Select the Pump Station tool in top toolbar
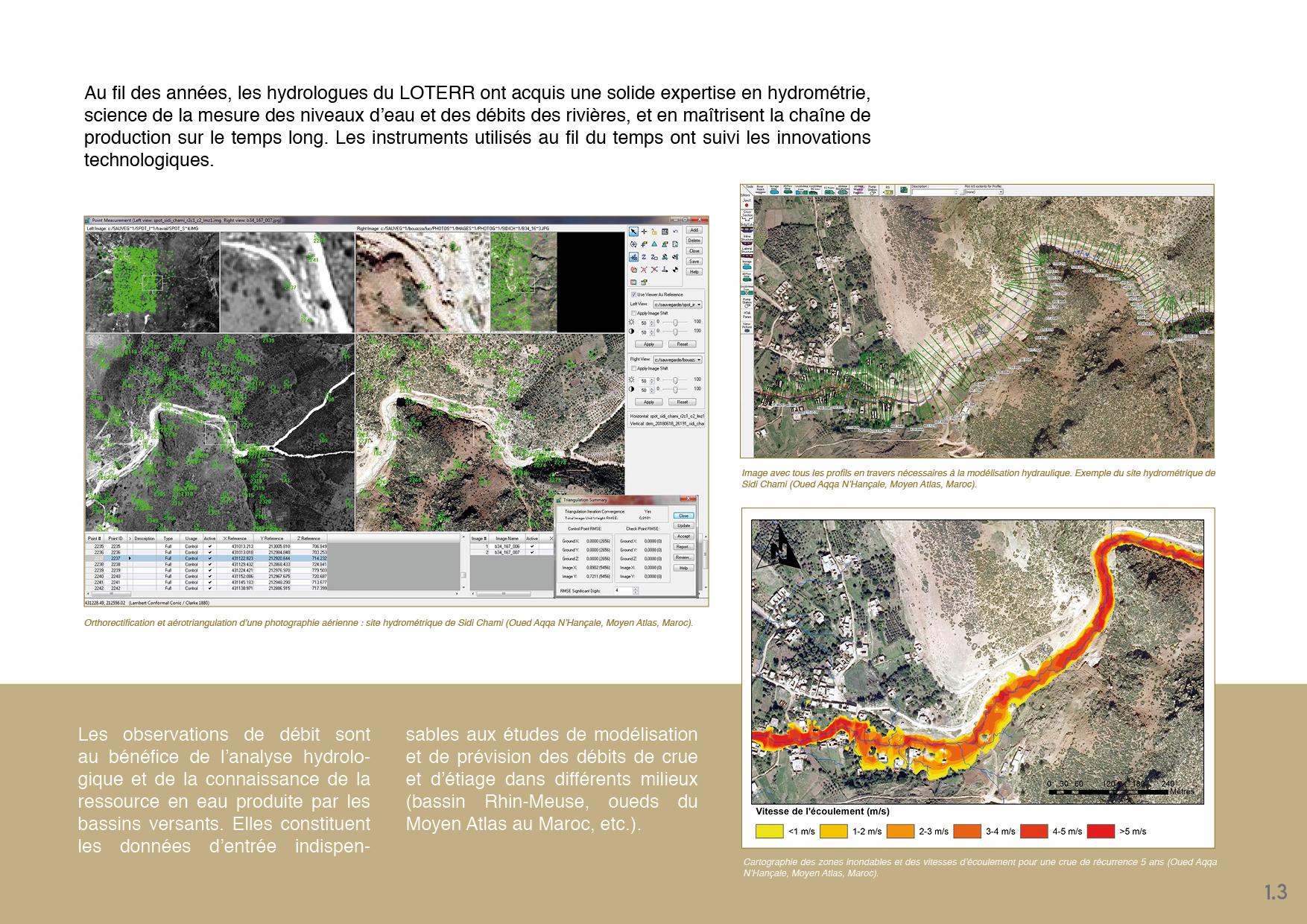The height and width of the screenshot is (924, 1307). (872, 190)
